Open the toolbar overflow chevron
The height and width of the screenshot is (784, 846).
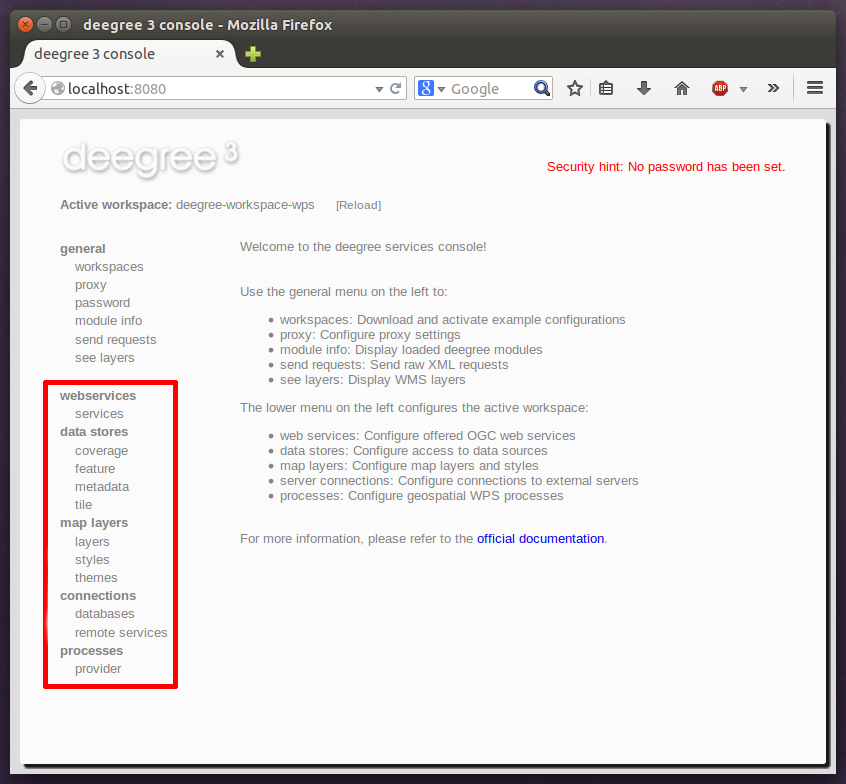[773, 88]
